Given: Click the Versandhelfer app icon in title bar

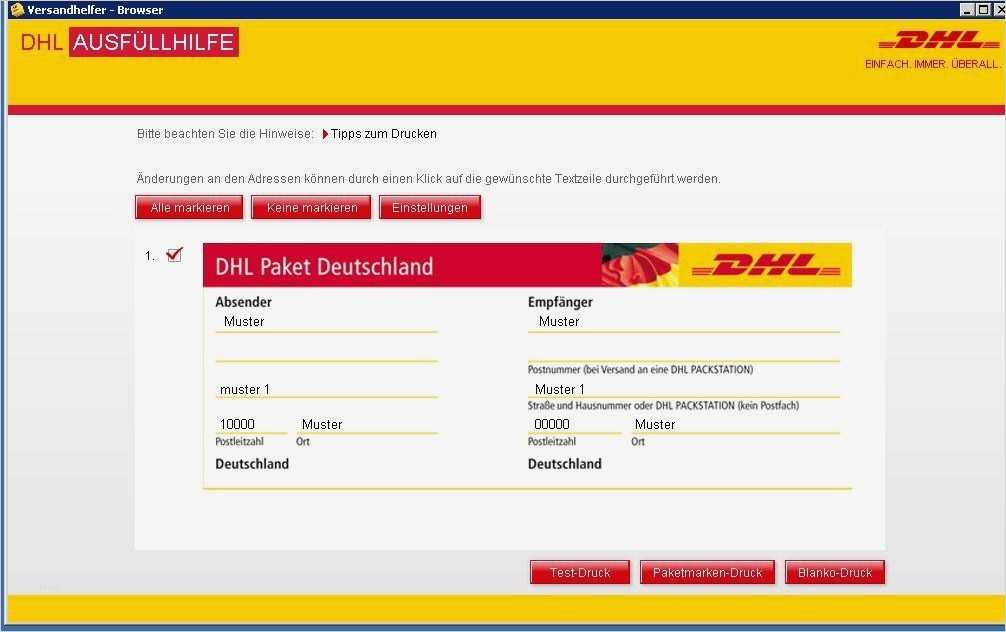Looking at the screenshot, I should 17,10.
